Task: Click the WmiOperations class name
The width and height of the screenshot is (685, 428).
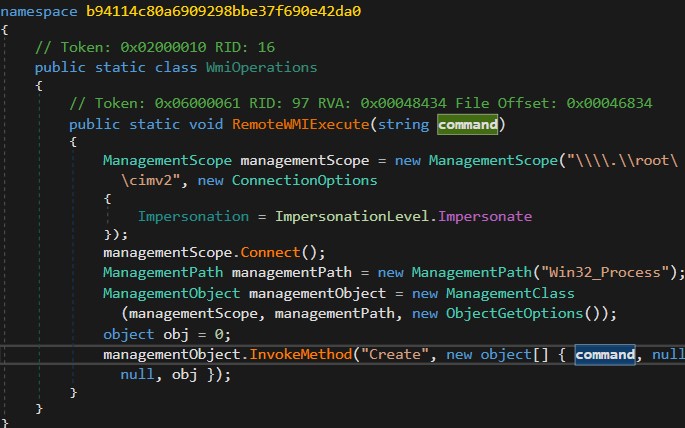Action: (261, 67)
